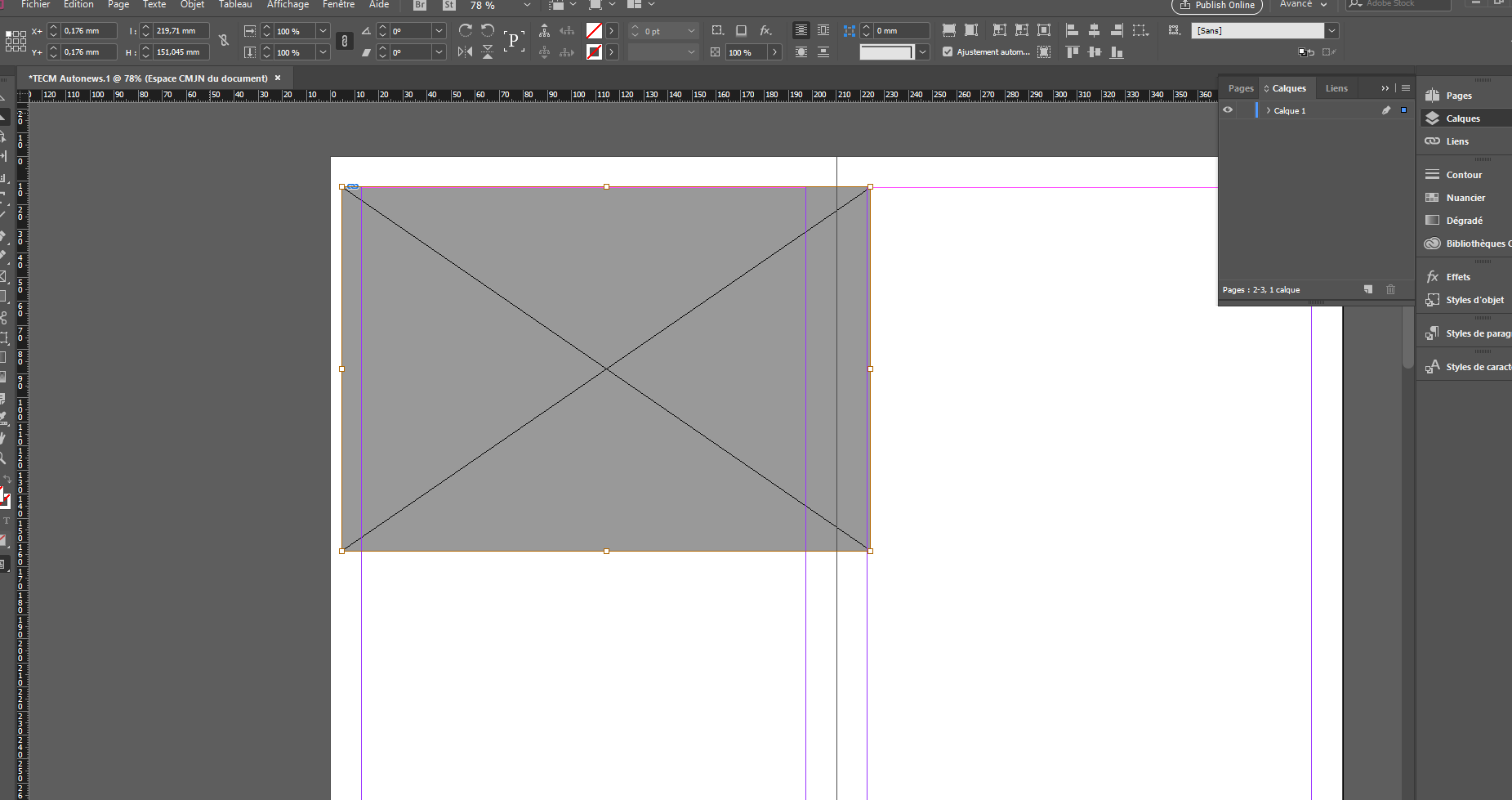Switch to the Liens tab

click(x=1336, y=88)
